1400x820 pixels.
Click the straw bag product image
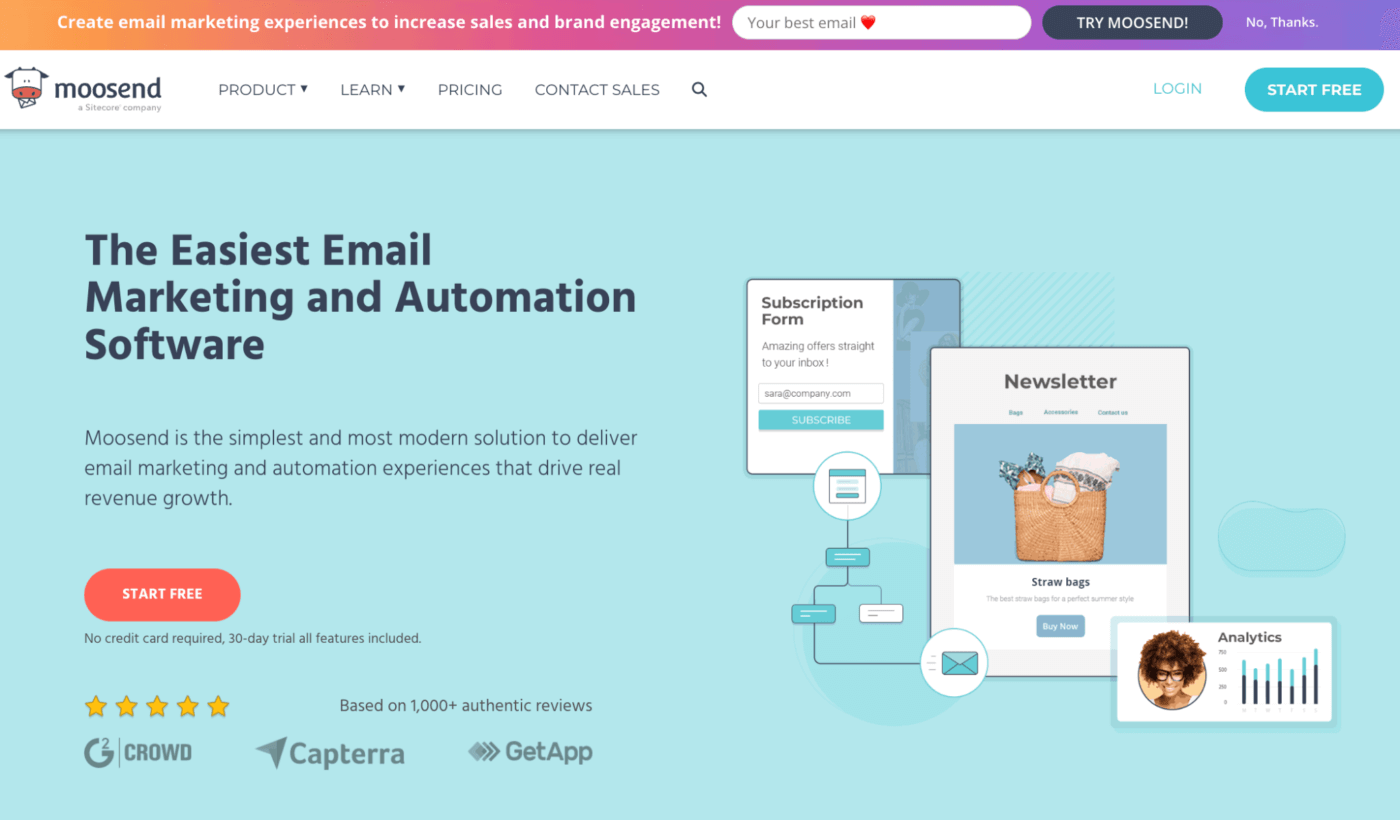coord(1060,494)
